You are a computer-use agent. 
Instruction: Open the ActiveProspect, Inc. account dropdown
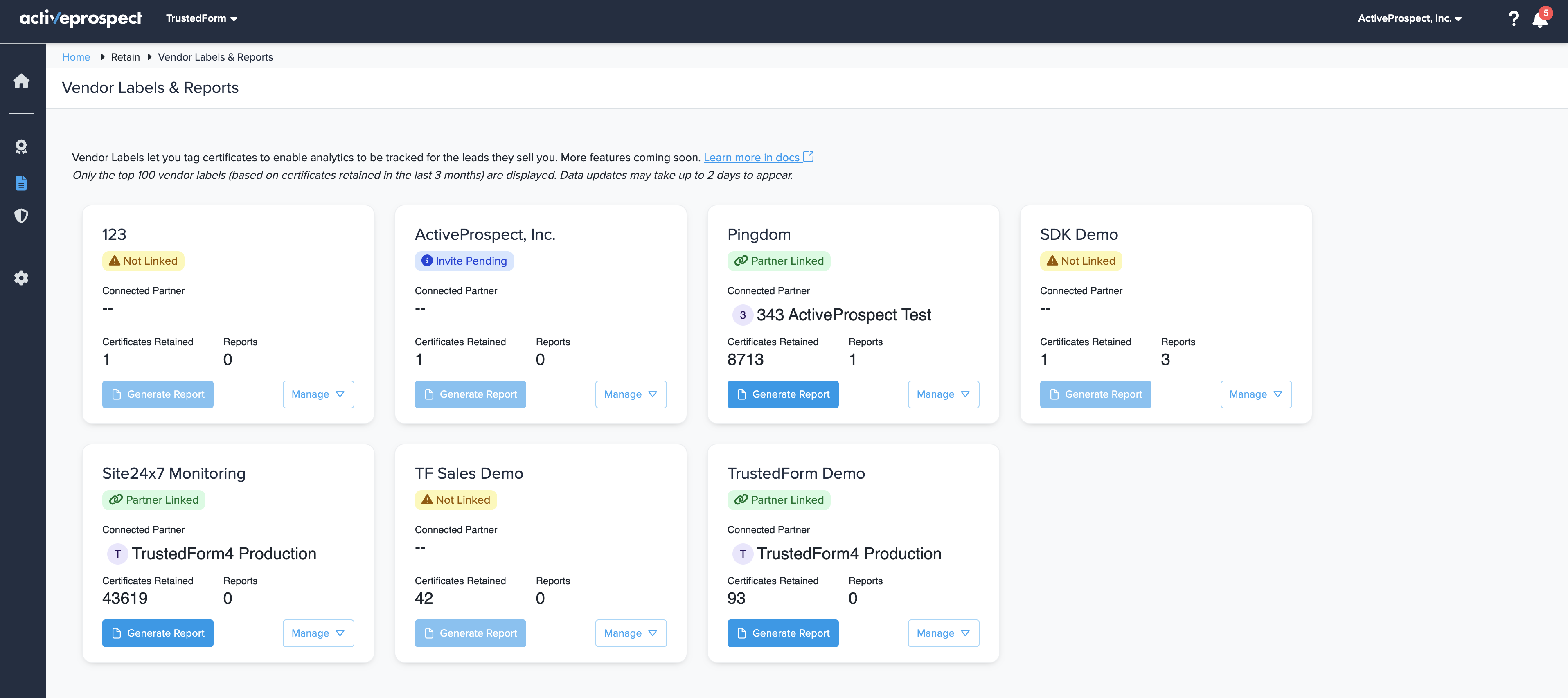1410,18
